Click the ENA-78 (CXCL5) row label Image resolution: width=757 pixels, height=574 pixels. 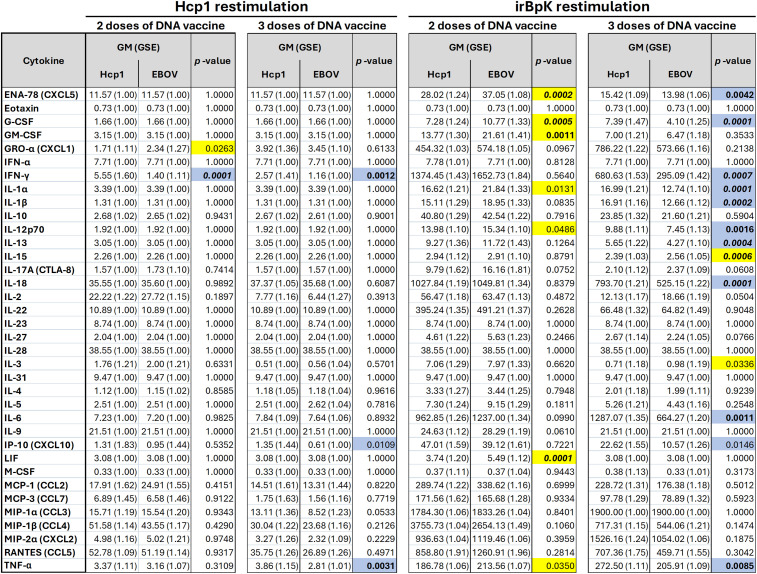(40, 95)
